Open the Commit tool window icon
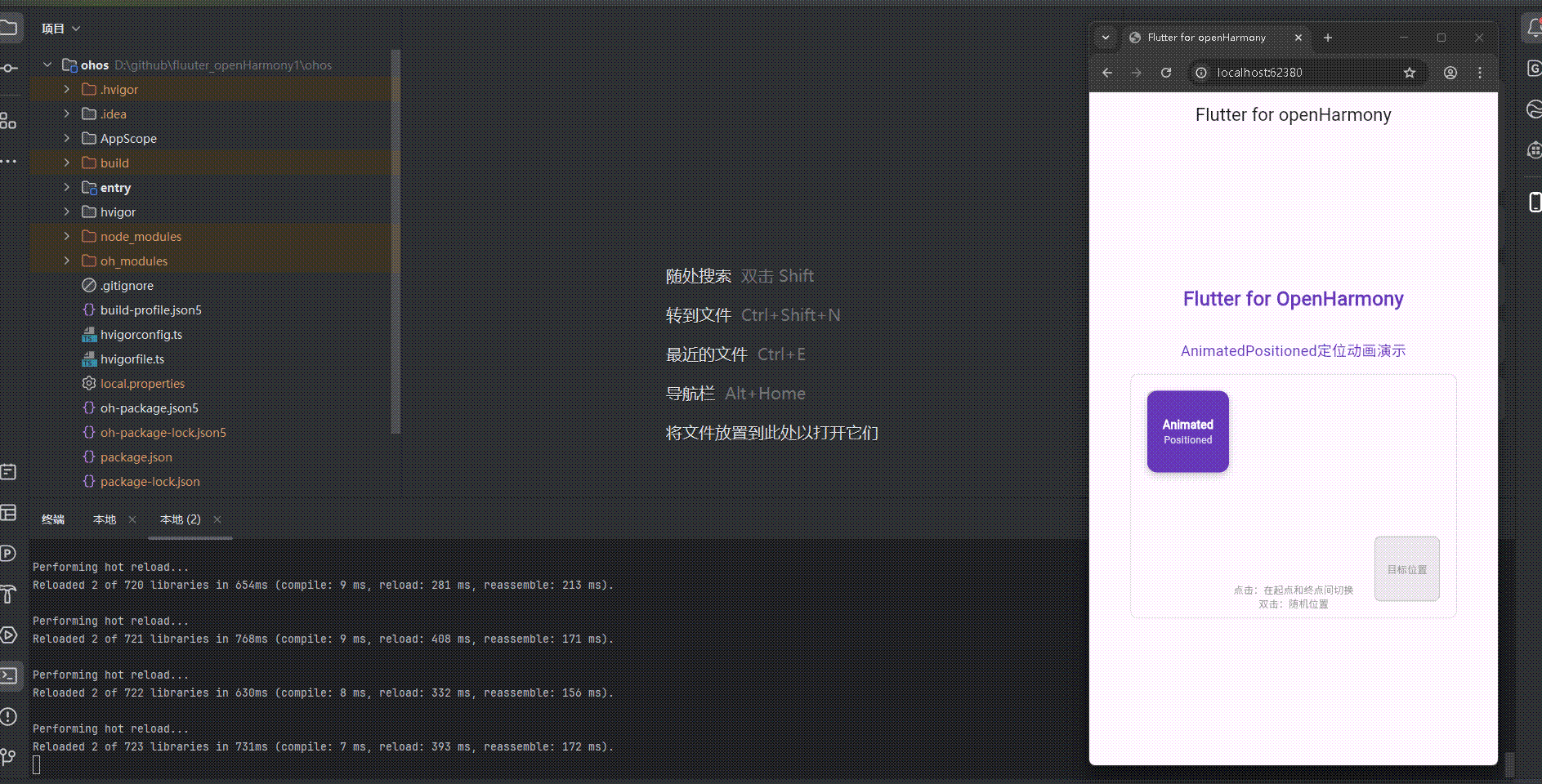The height and width of the screenshot is (784, 1542). 8,69
